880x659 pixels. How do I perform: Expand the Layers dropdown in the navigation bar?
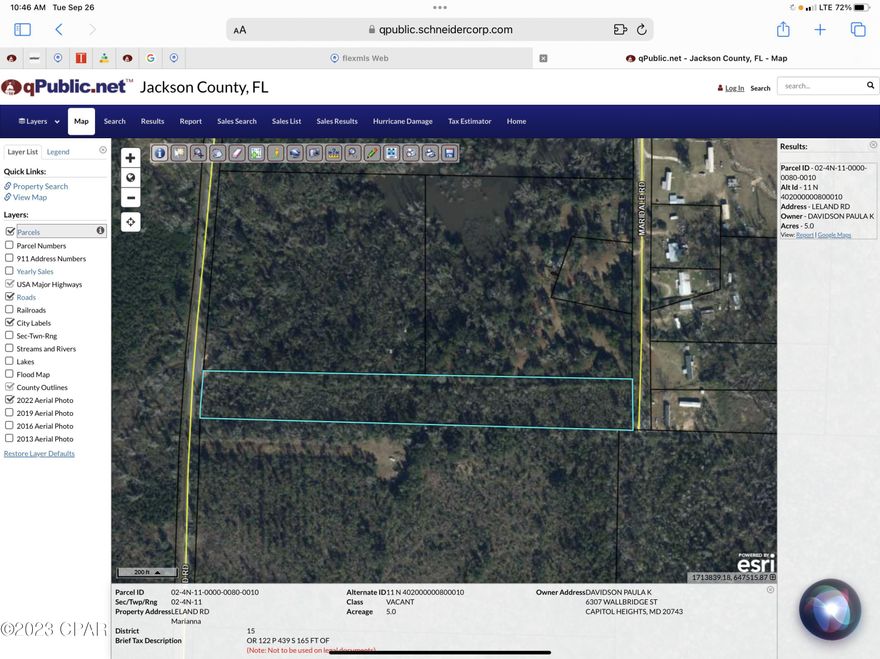click(x=36, y=121)
